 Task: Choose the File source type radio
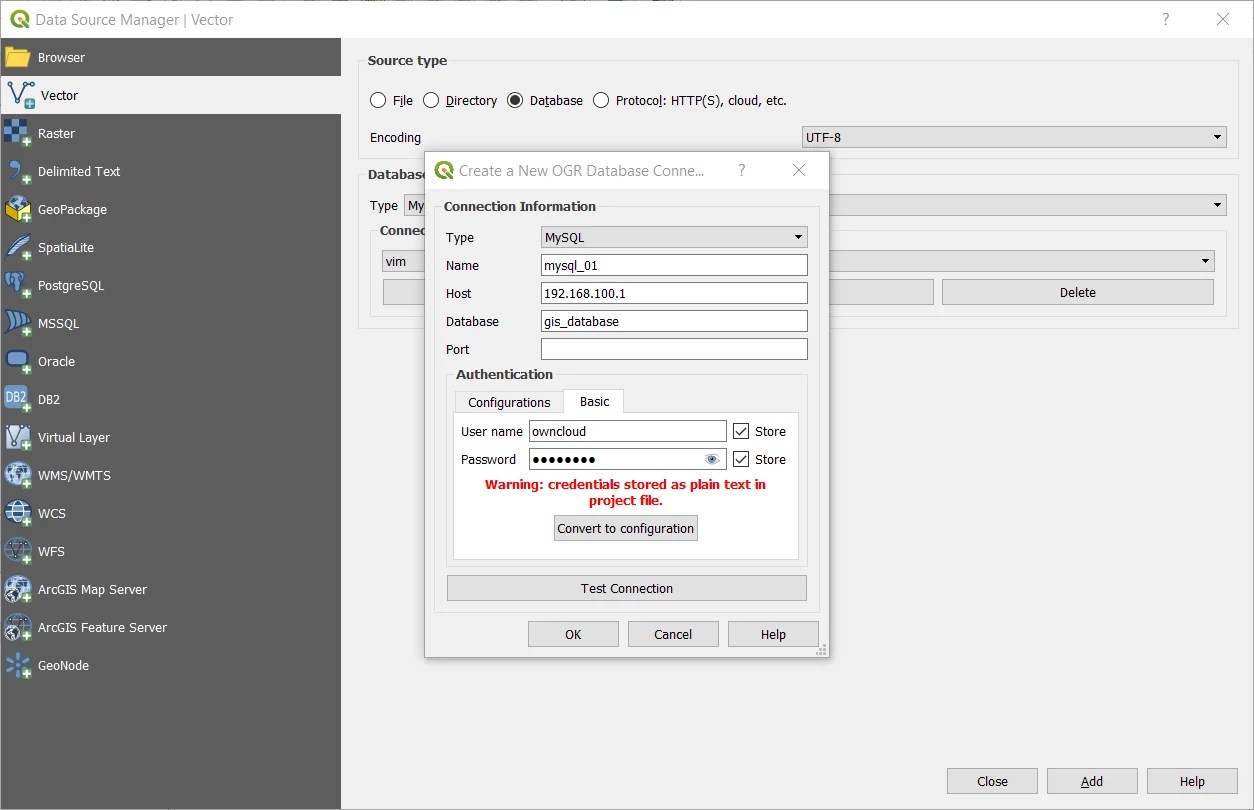click(378, 100)
